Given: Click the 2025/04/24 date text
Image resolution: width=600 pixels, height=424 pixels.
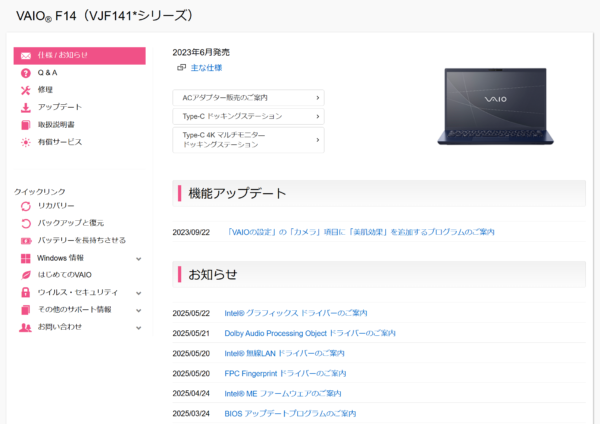Looking at the screenshot, I should [191, 393].
